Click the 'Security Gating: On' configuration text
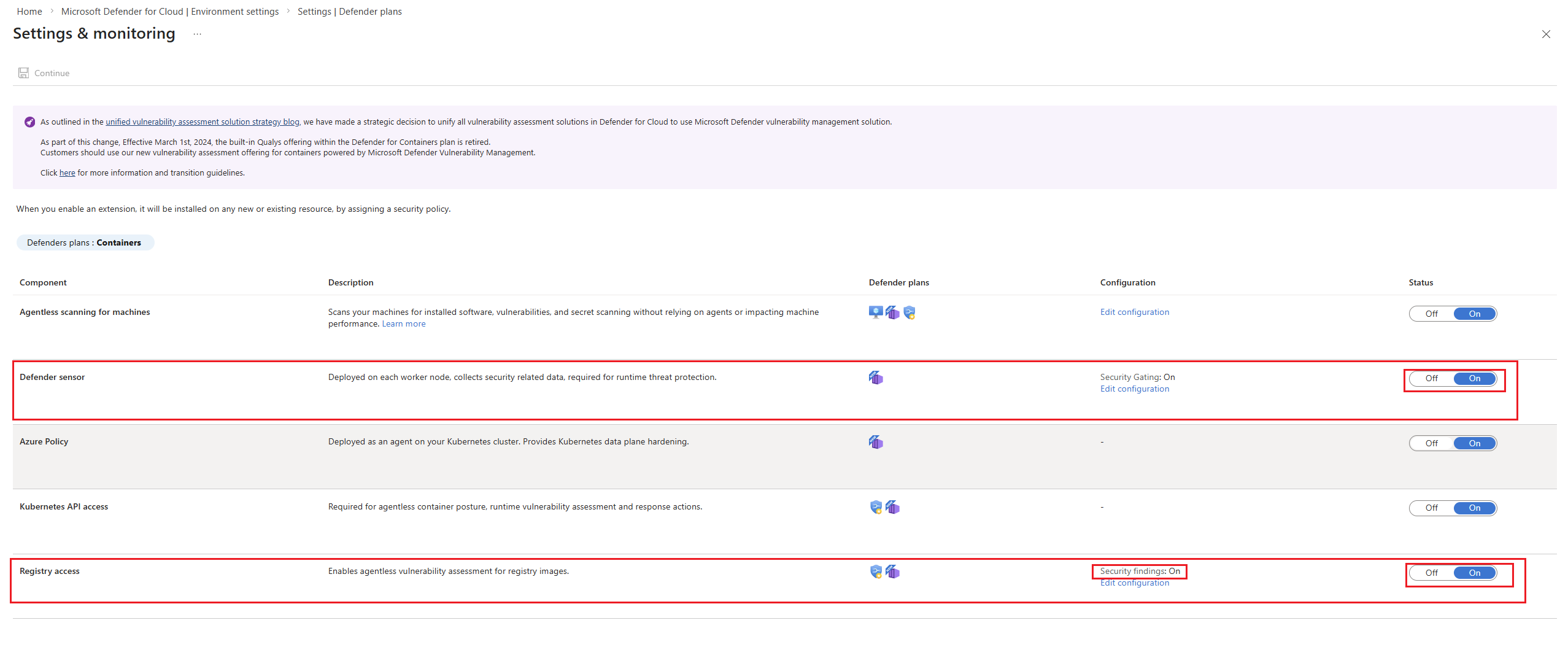The height and width of the screenshot is (647, 1568). coord(1138,378)
